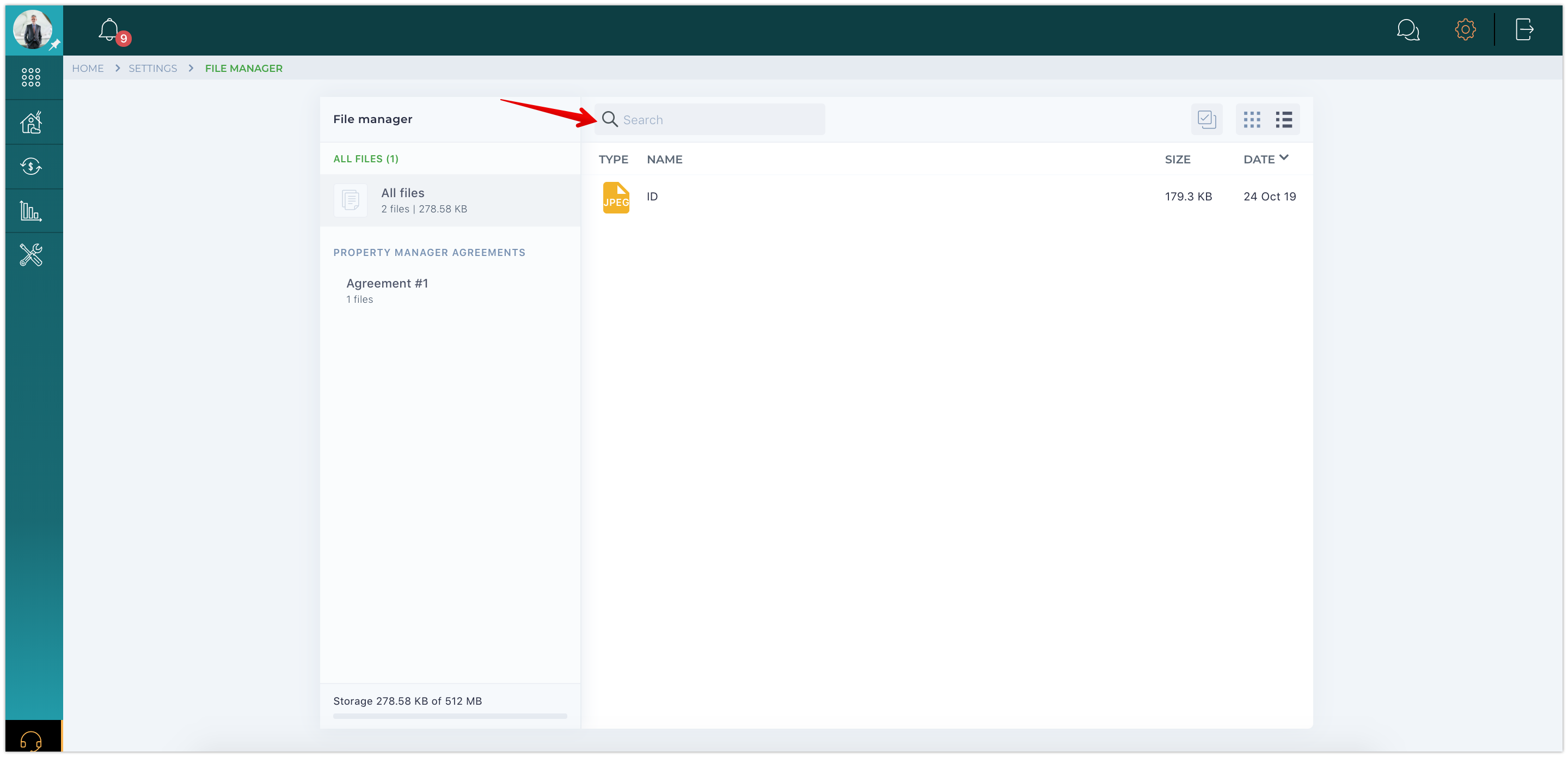This screenshot has height=757, width=1568.
Task: Sort by the SIZE column header
Action: (x=1177, y=160)
